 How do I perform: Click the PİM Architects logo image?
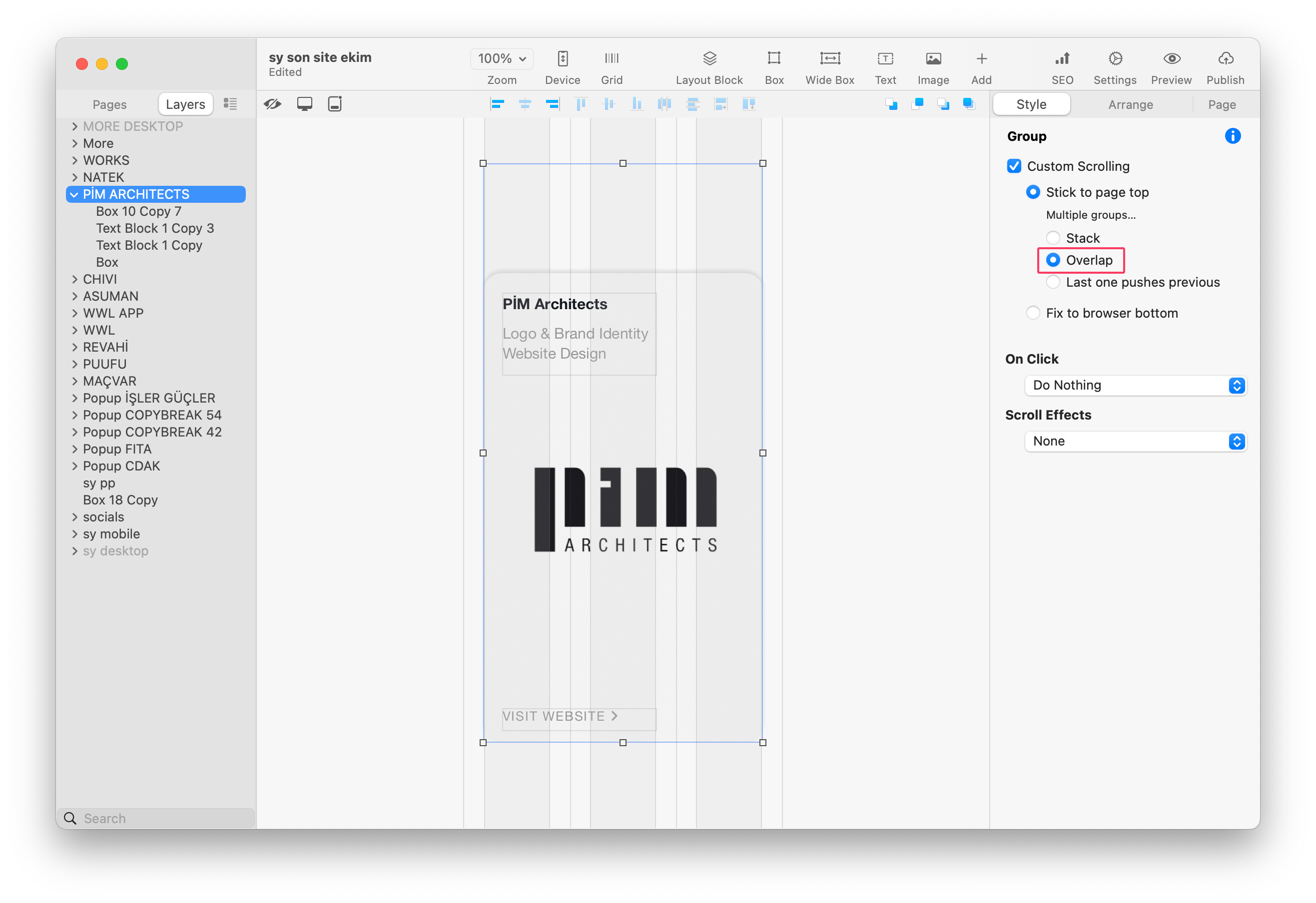625,509
